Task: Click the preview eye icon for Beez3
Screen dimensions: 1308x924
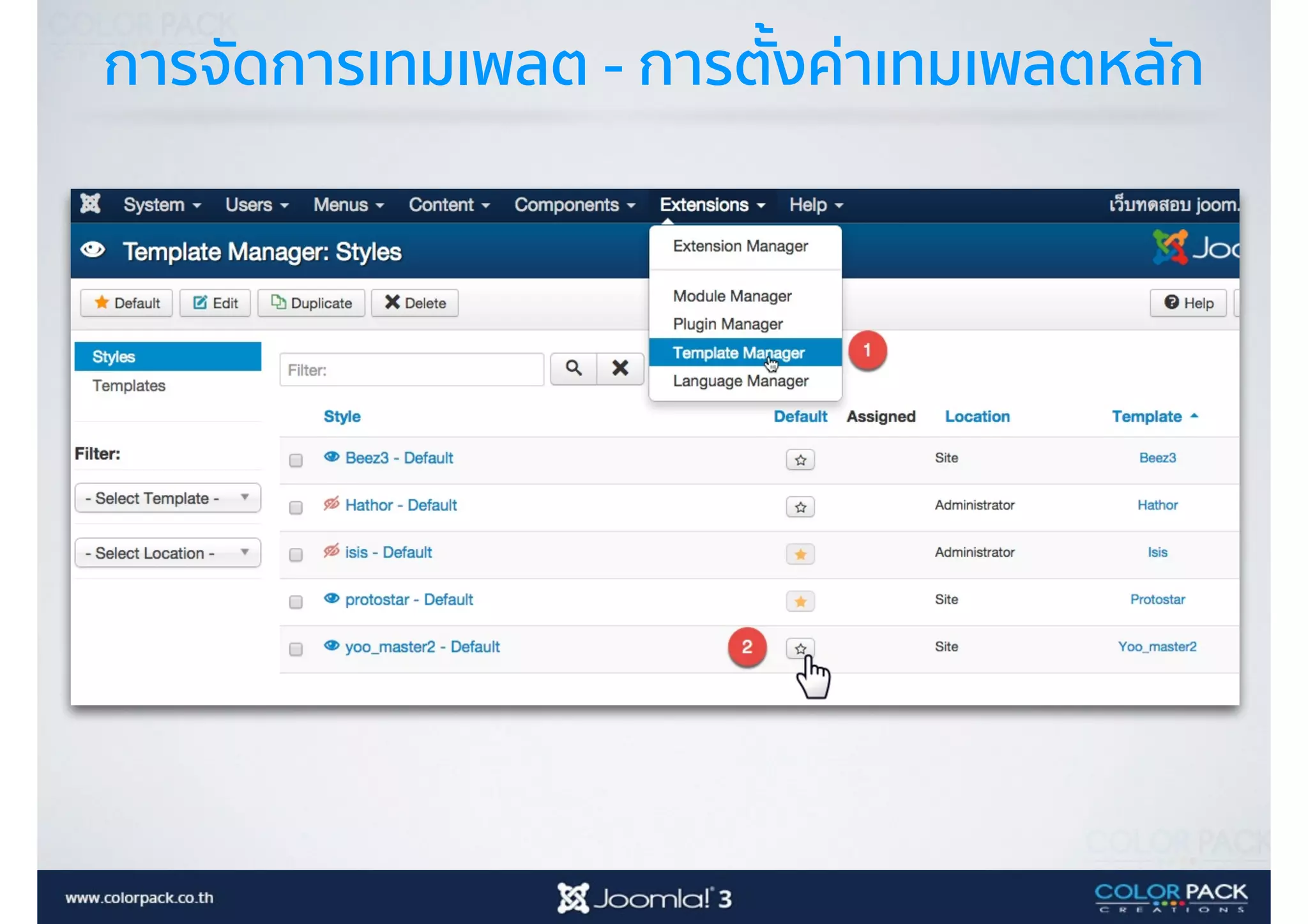Action: click(x=331, y=457)
